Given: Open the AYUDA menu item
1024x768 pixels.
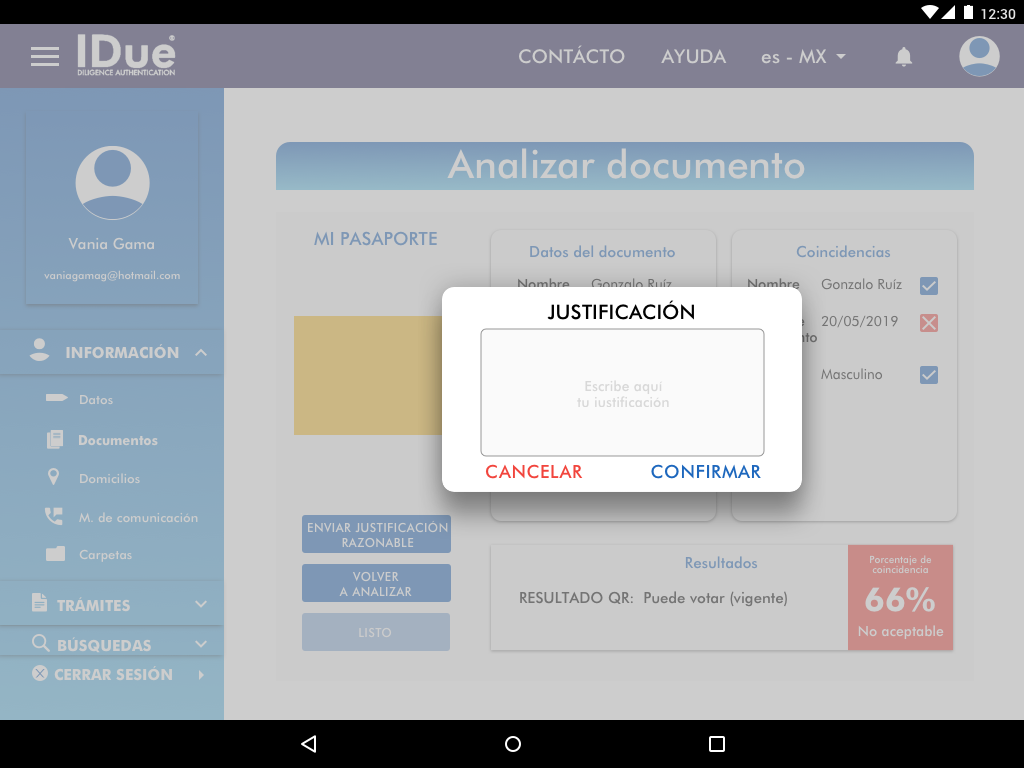Looking at the screenshot, I should pos(693,57).
